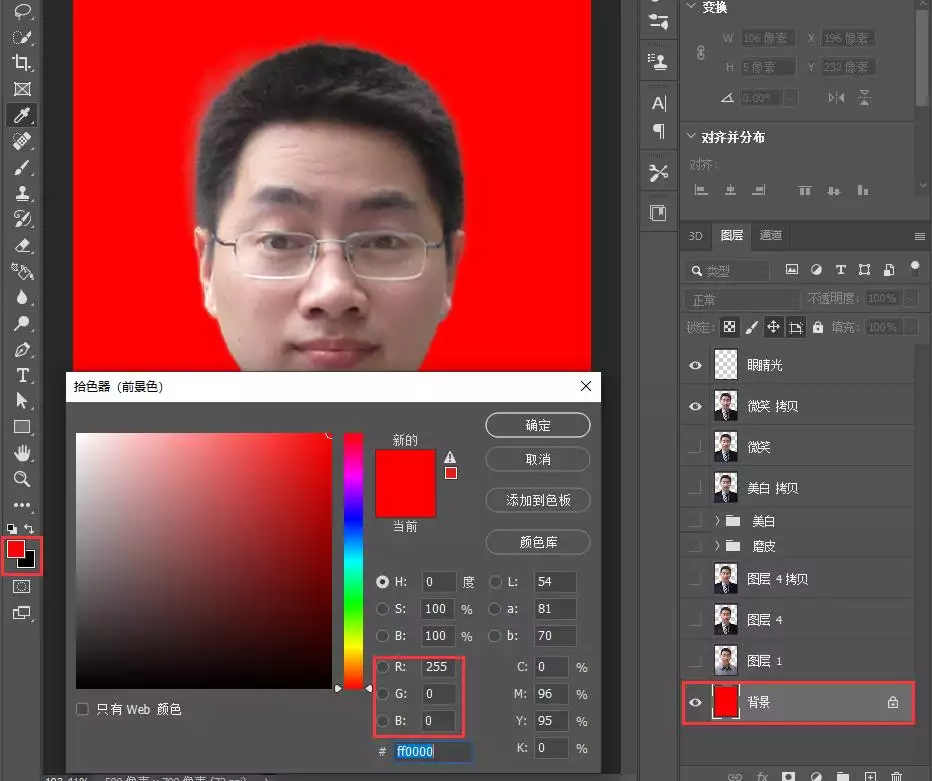Reset to default black and white colors
This screenshot has width=932, height=781.
click(11, 528)
